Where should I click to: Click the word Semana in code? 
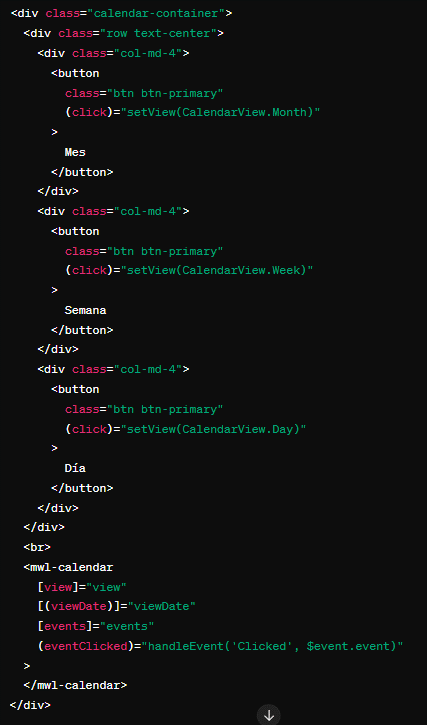coord(85,310)
